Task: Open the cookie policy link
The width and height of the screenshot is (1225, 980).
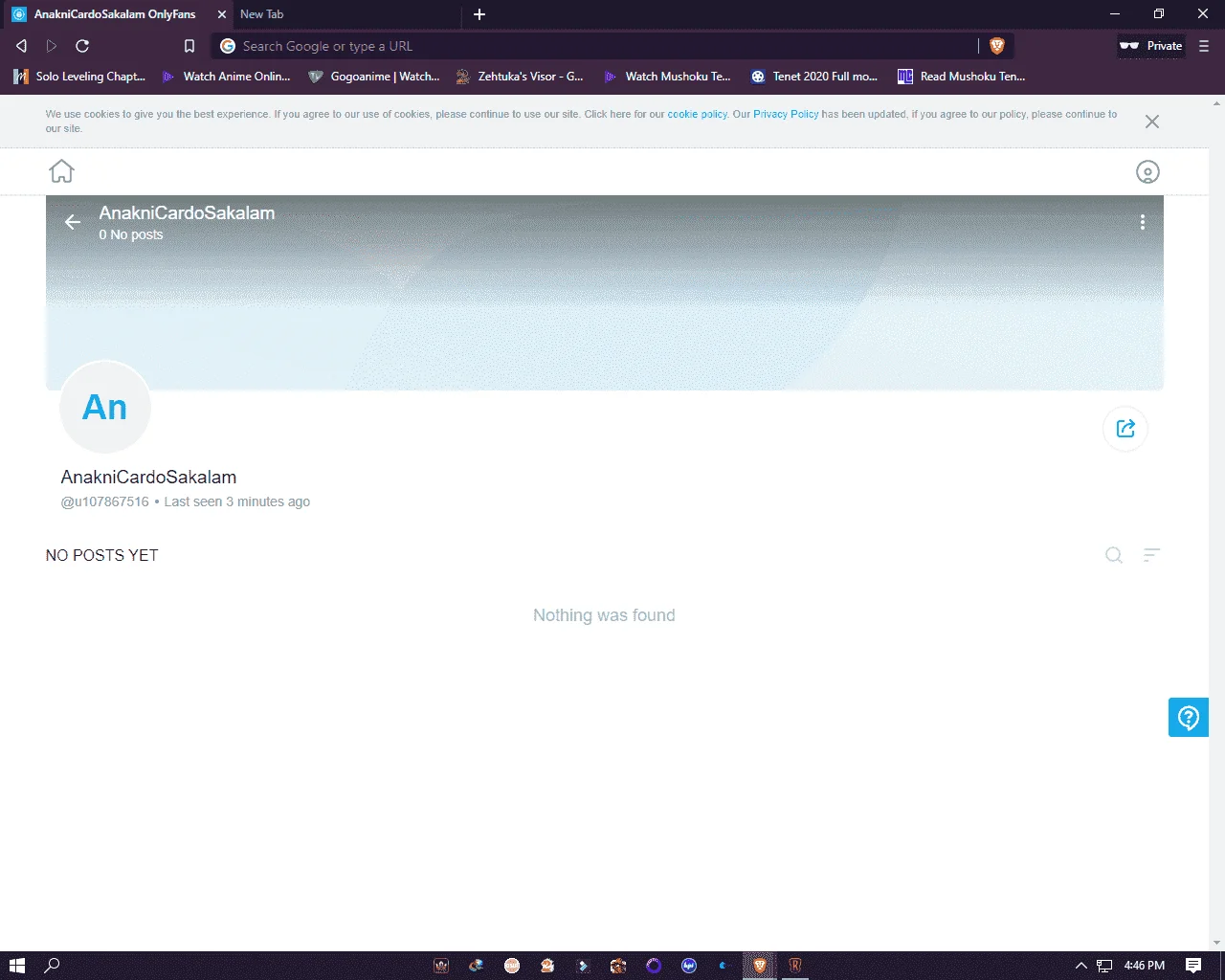Action: pyautogui.click(x=698, y=114)
